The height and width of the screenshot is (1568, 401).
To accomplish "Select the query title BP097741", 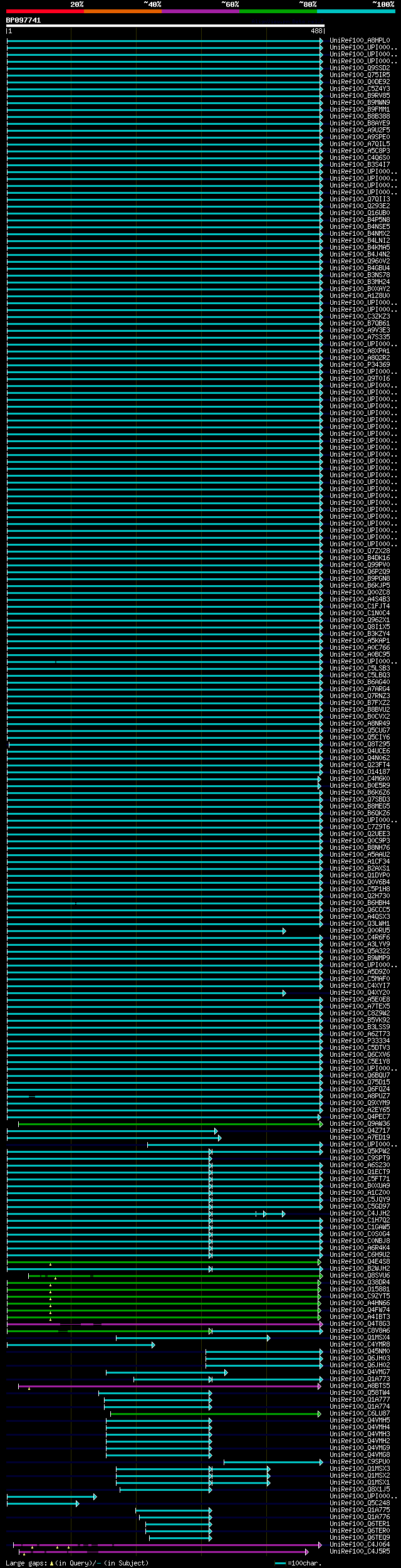I will tap(23, 20).
